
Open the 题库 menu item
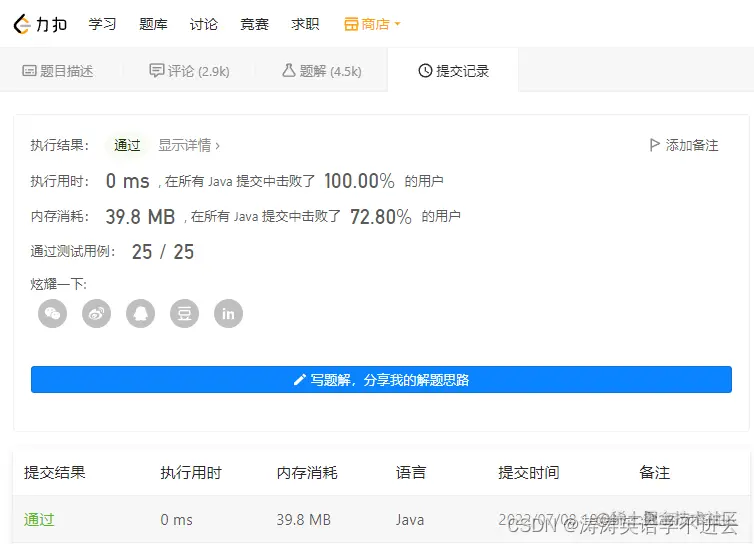[x=153, y=24]
